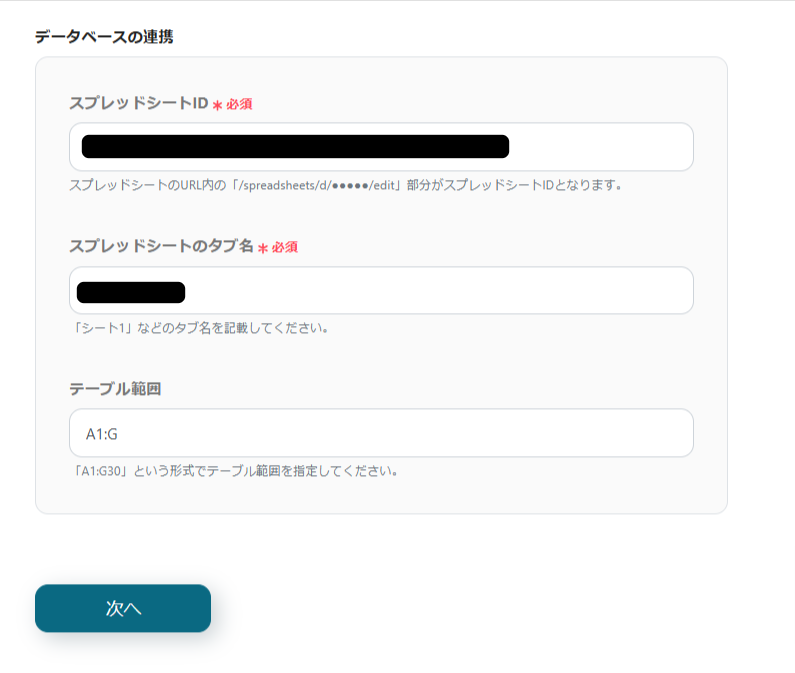Click the スプレッドシートID field label
Image resolution: width=795 pixels, height=673 pixels.
coord(138,103)
